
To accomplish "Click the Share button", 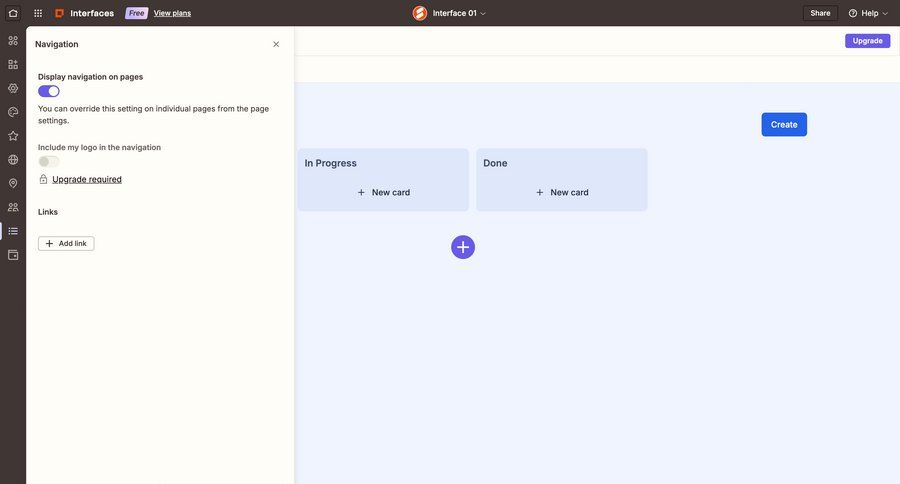I will click(x=820, y=13).
